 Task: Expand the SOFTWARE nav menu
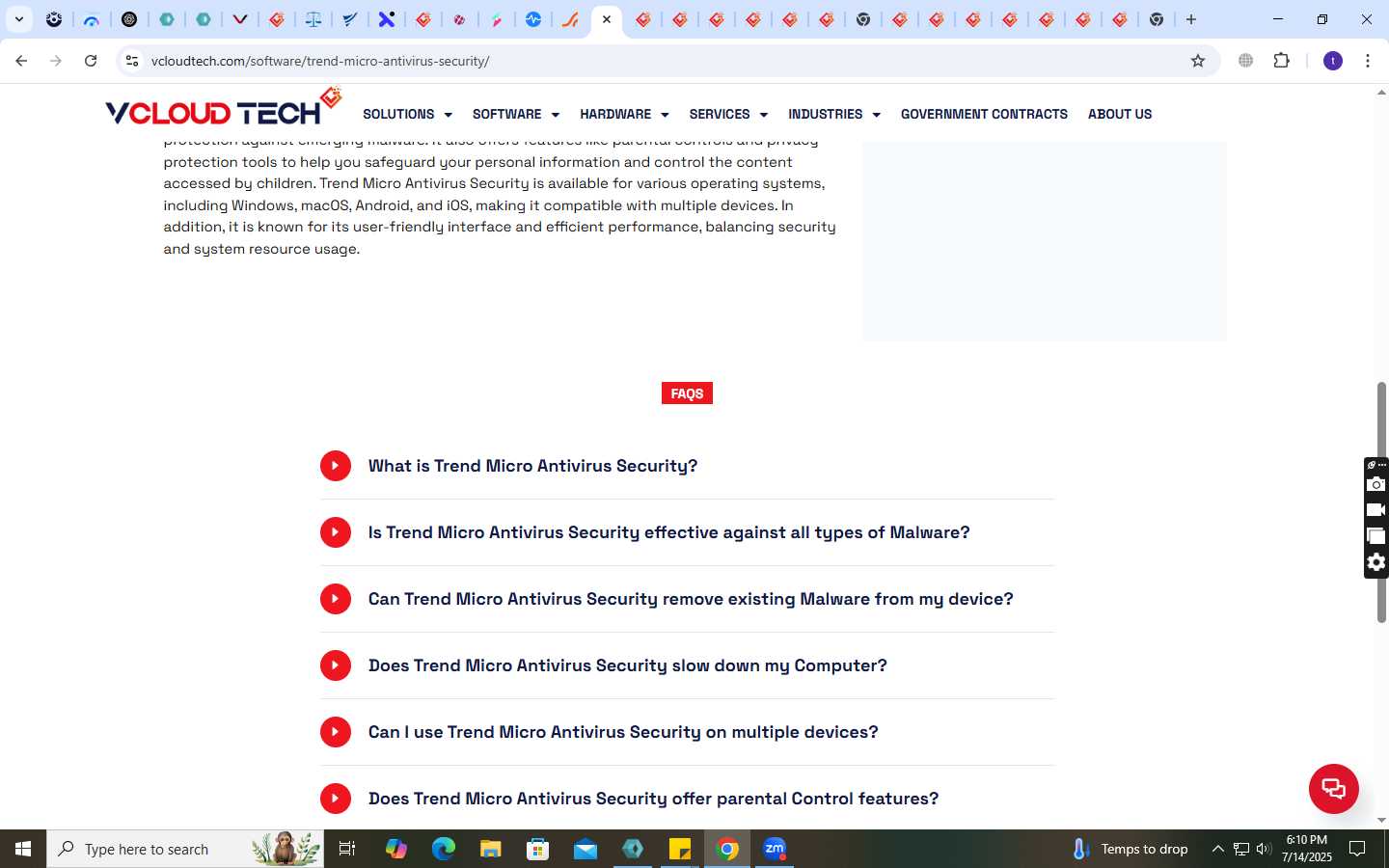(x=515, y=114)
